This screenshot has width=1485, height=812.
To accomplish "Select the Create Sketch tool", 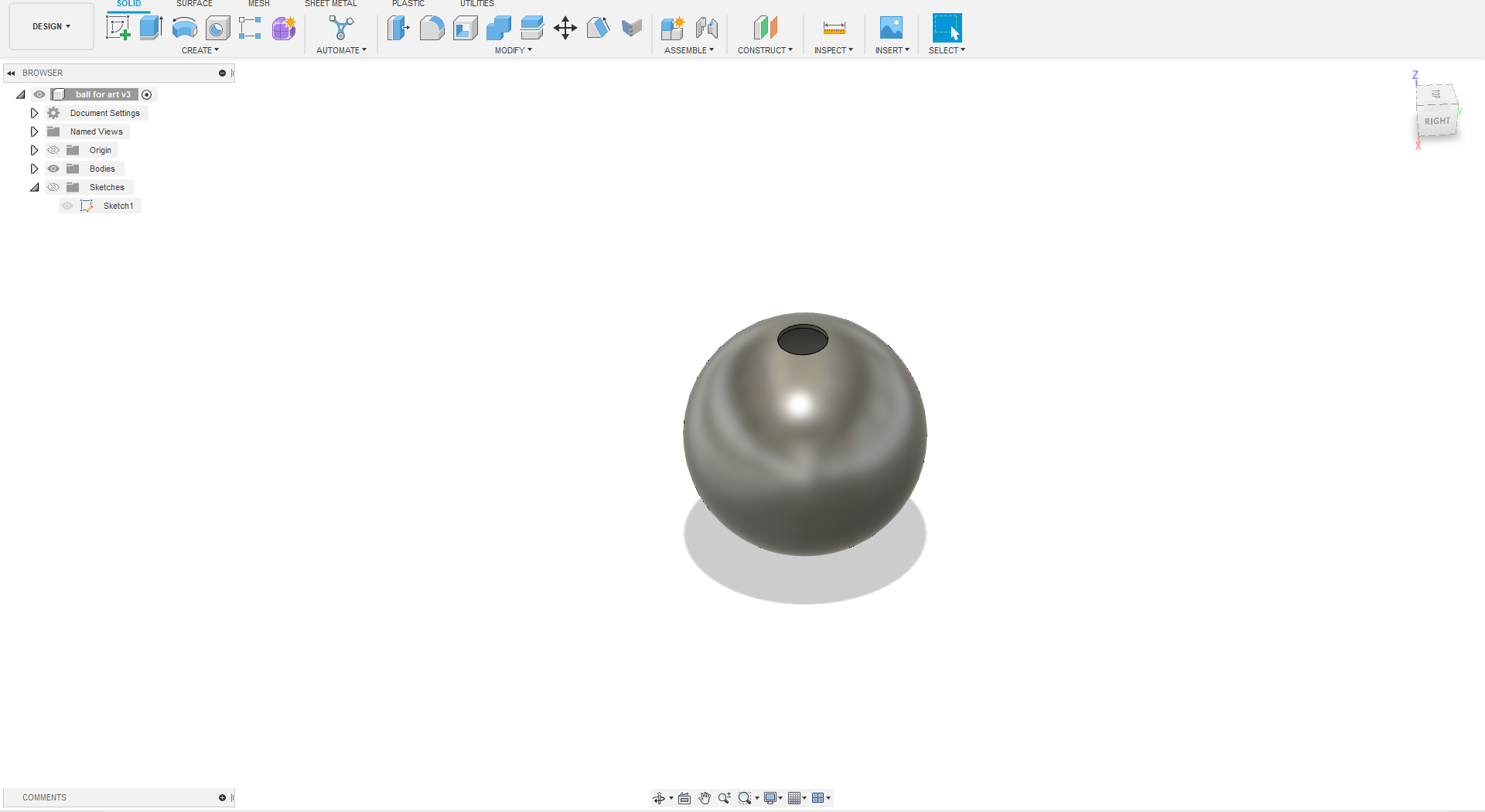I will pos(118,28).
